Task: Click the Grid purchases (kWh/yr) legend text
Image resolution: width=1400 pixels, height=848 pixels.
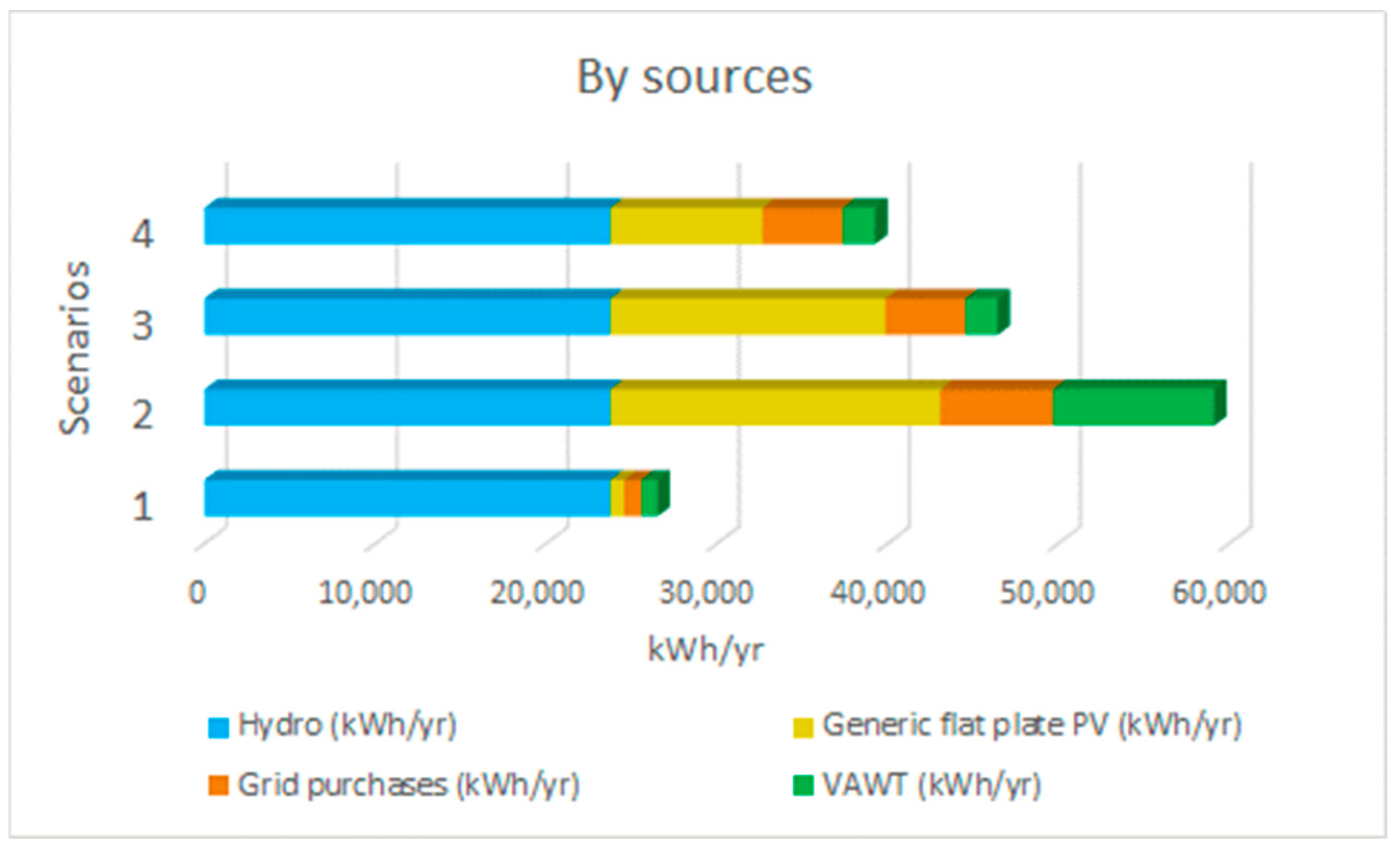Action: (x=408, y=786)
